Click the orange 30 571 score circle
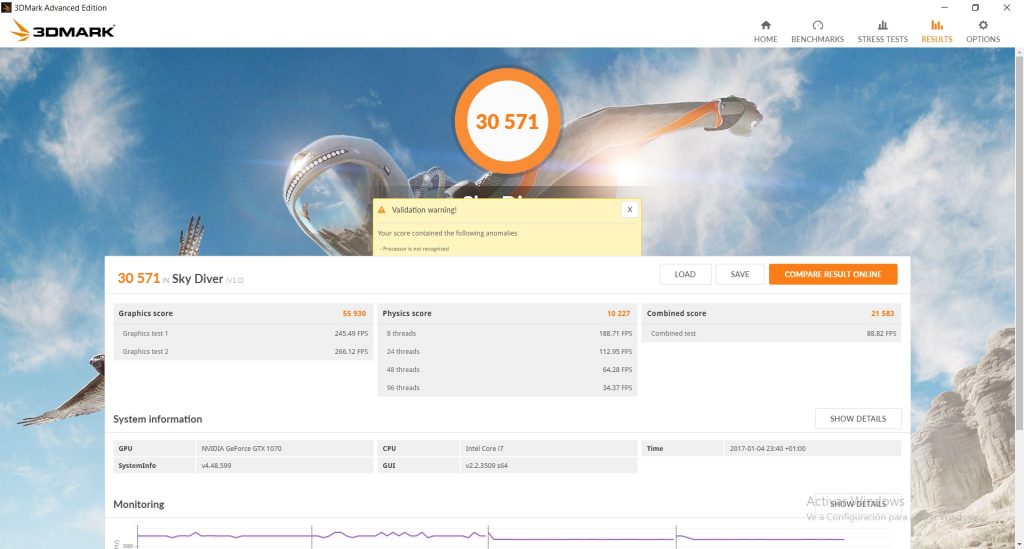 [507, 121]
